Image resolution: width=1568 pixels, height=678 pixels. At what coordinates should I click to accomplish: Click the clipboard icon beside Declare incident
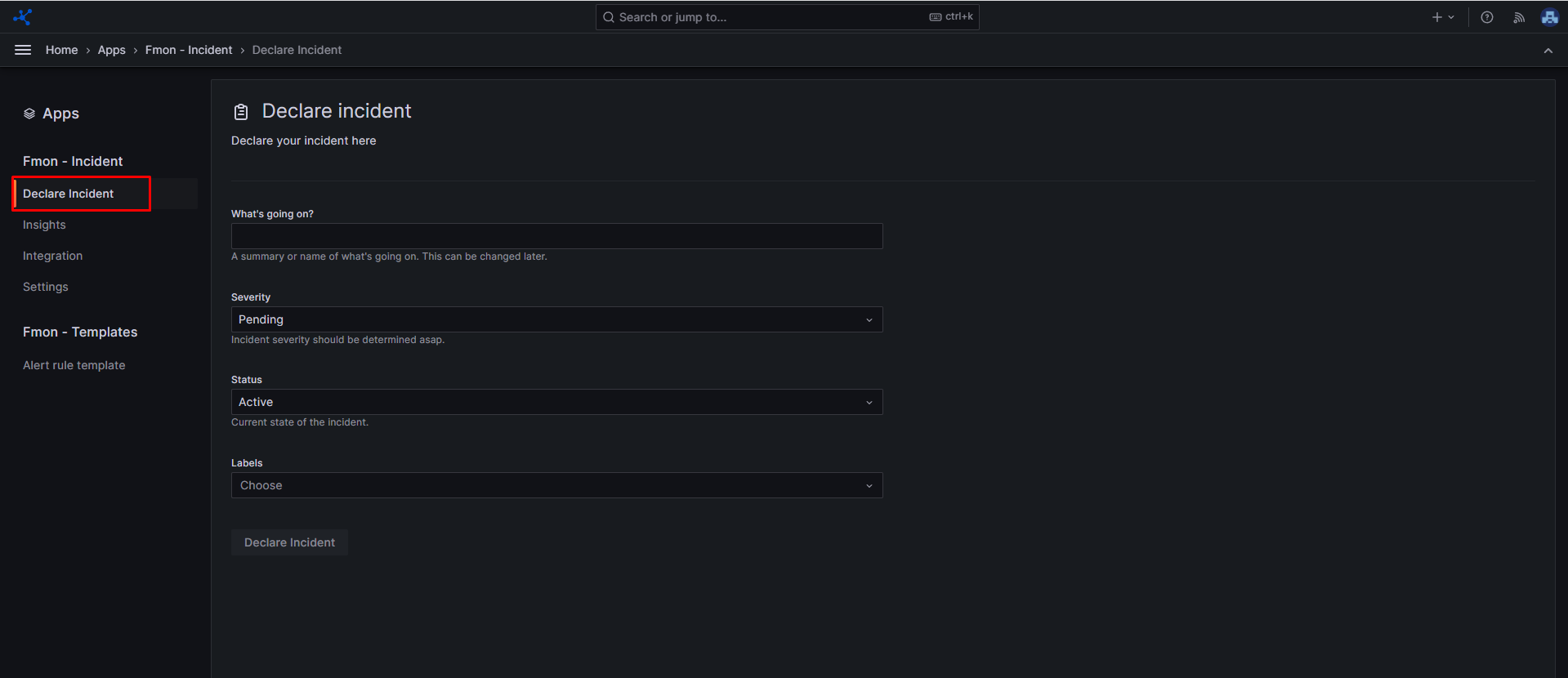[241, 112]
